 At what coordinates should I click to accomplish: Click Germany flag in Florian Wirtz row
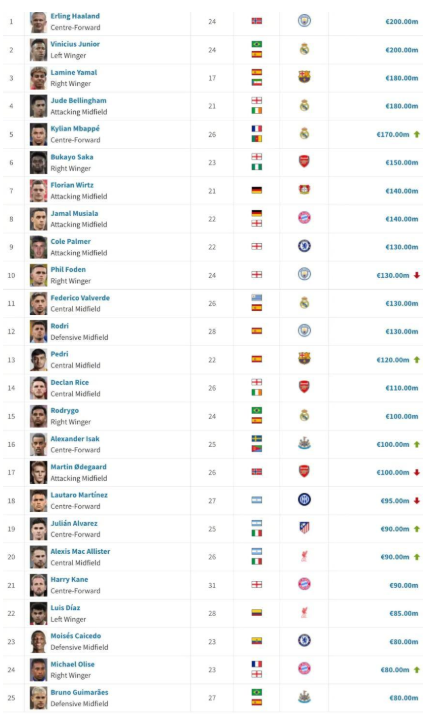tap(257, 190)
